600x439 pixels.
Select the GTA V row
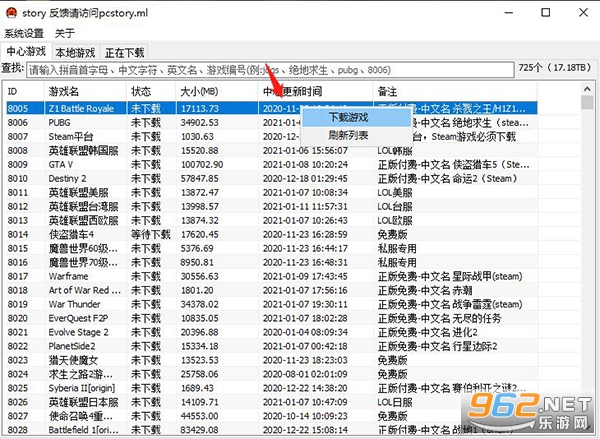click(272, 165)
